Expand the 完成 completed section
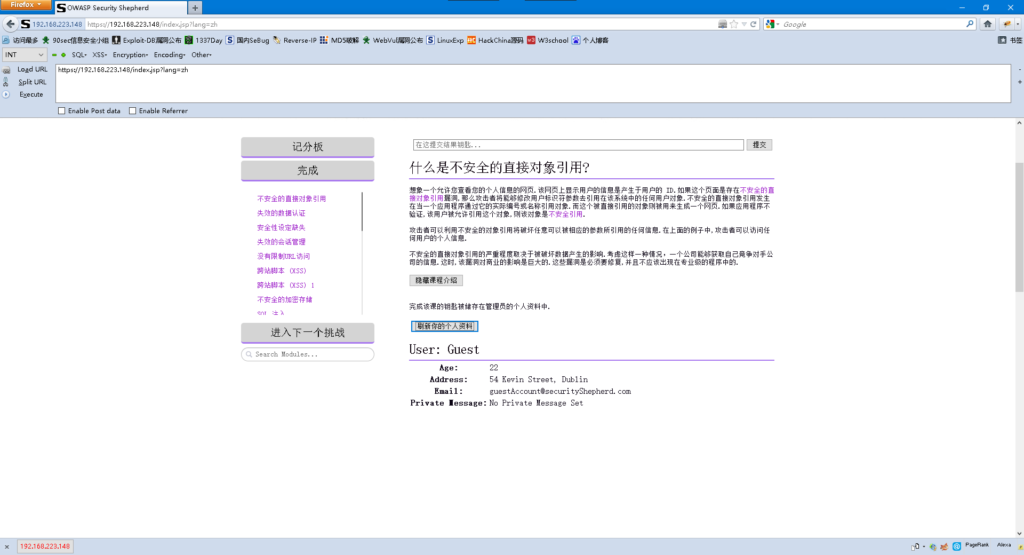This screenshot has width=1024, height=555. 308,170
